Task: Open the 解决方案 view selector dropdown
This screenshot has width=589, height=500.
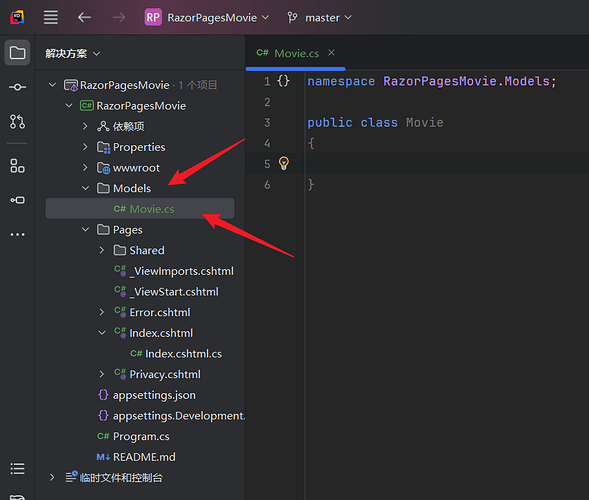Action: click(x=72, y=53)
